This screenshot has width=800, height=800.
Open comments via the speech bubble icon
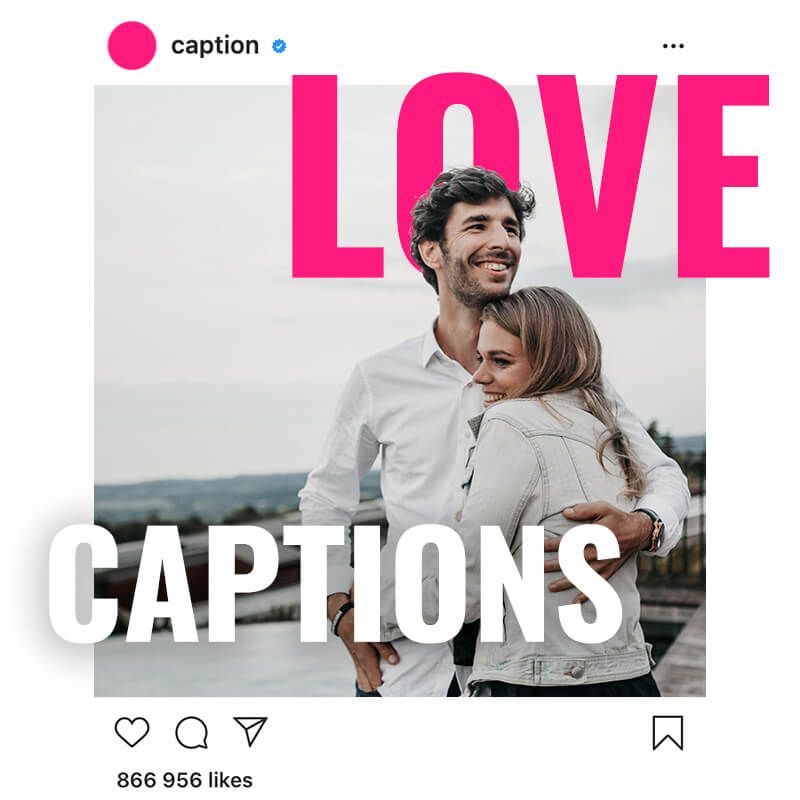coord(191,733)
